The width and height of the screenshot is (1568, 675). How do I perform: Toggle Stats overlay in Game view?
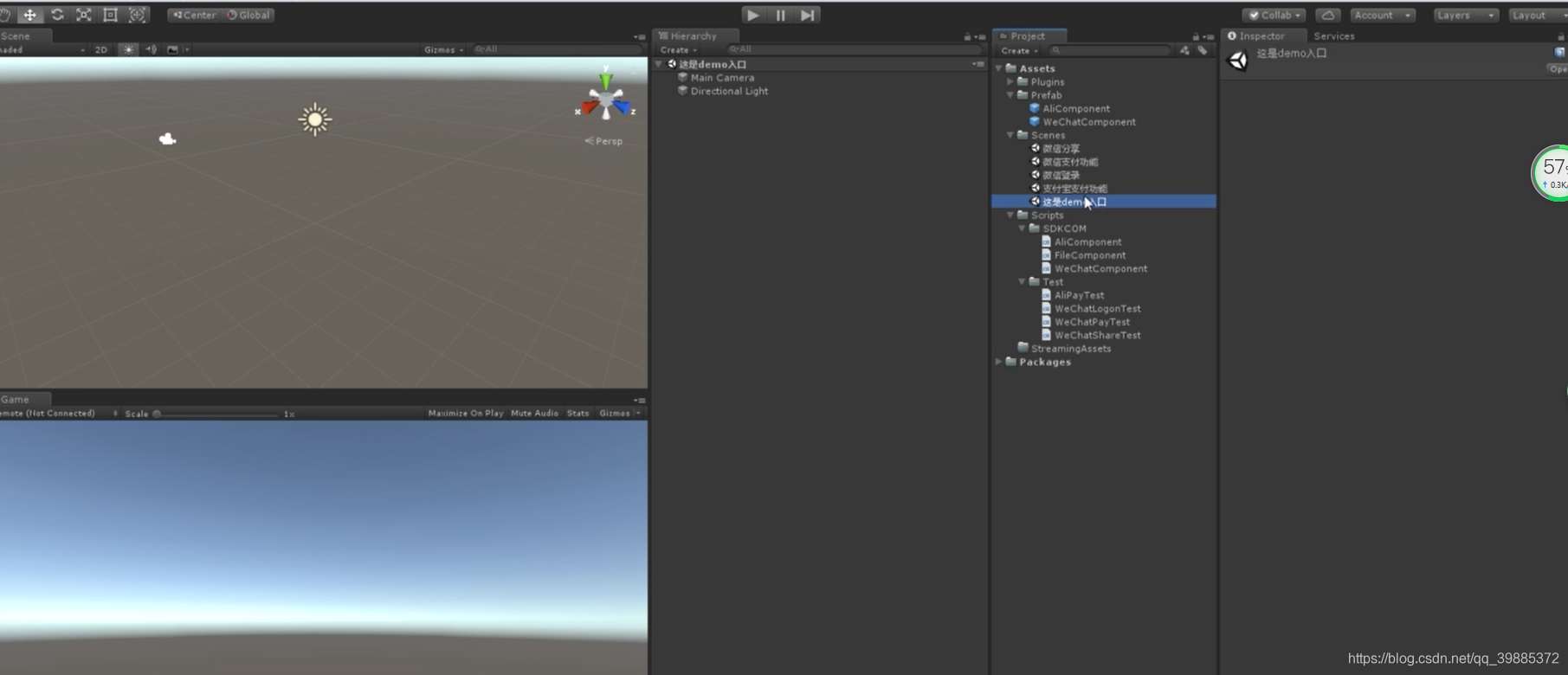[x=578, y=414]
